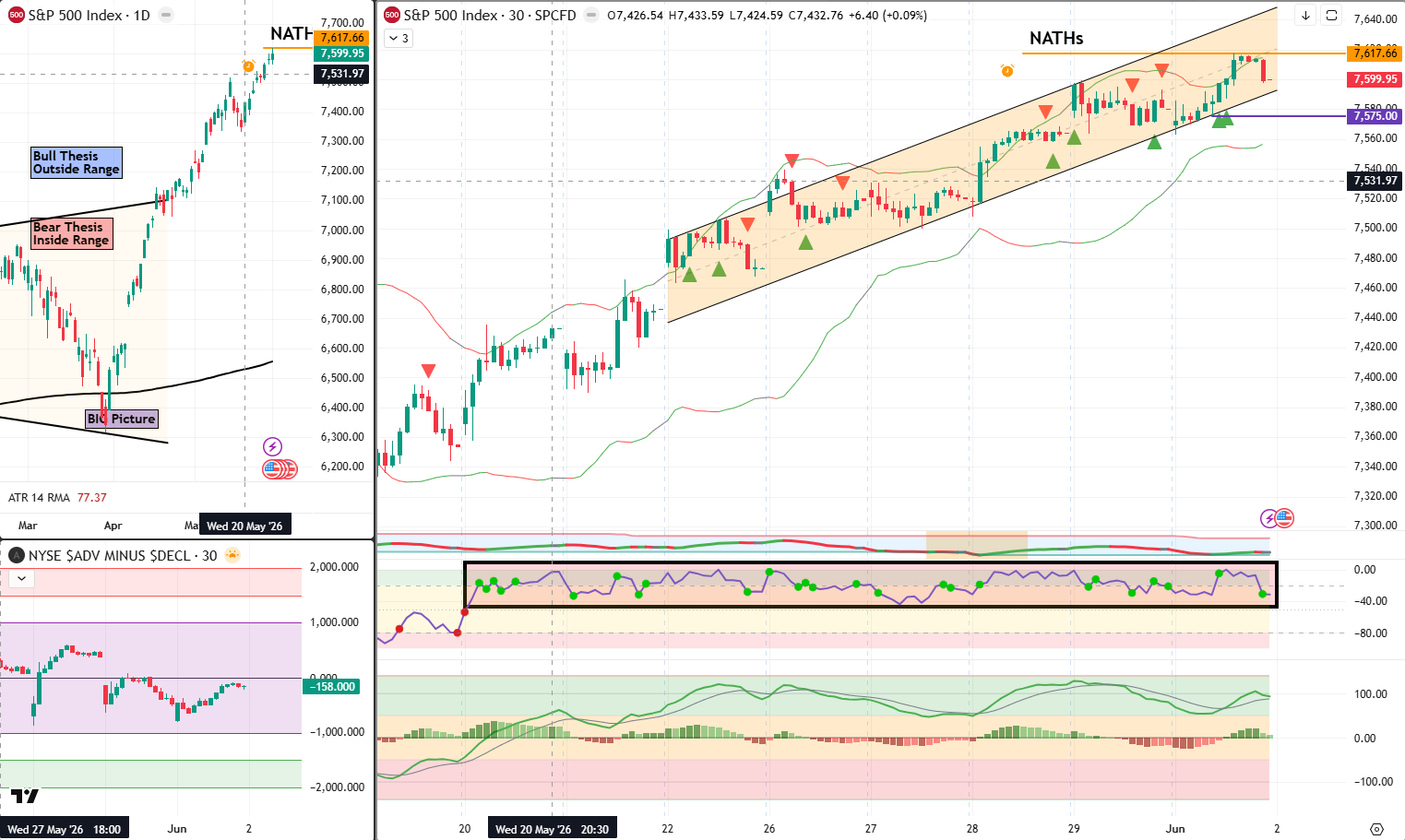Click the orange alert clock on the daily chart
The image size is (1405, 840).
pyautogui.click(x=248, y=66)
